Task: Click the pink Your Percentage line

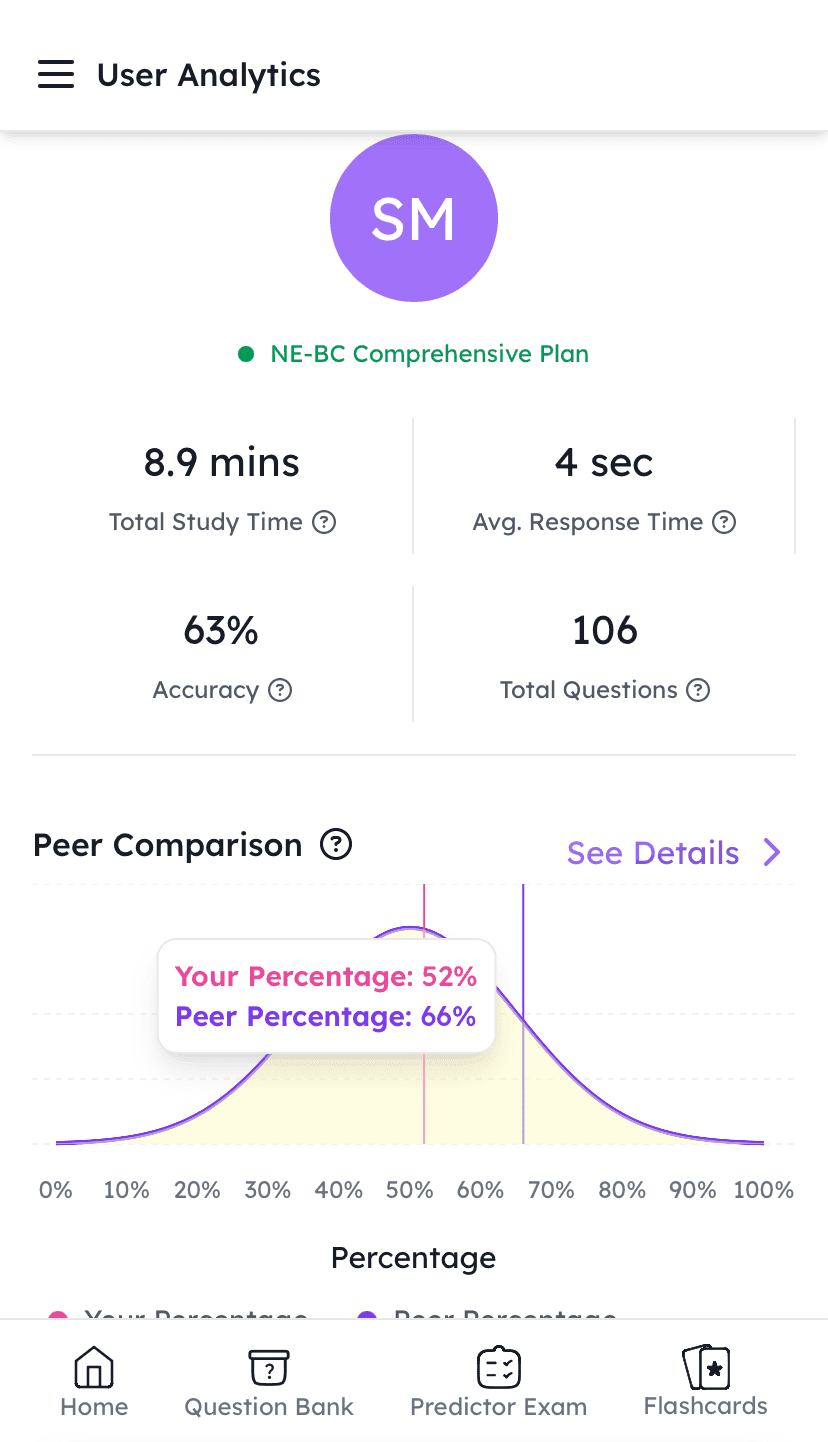Action: pos(424,1100)
